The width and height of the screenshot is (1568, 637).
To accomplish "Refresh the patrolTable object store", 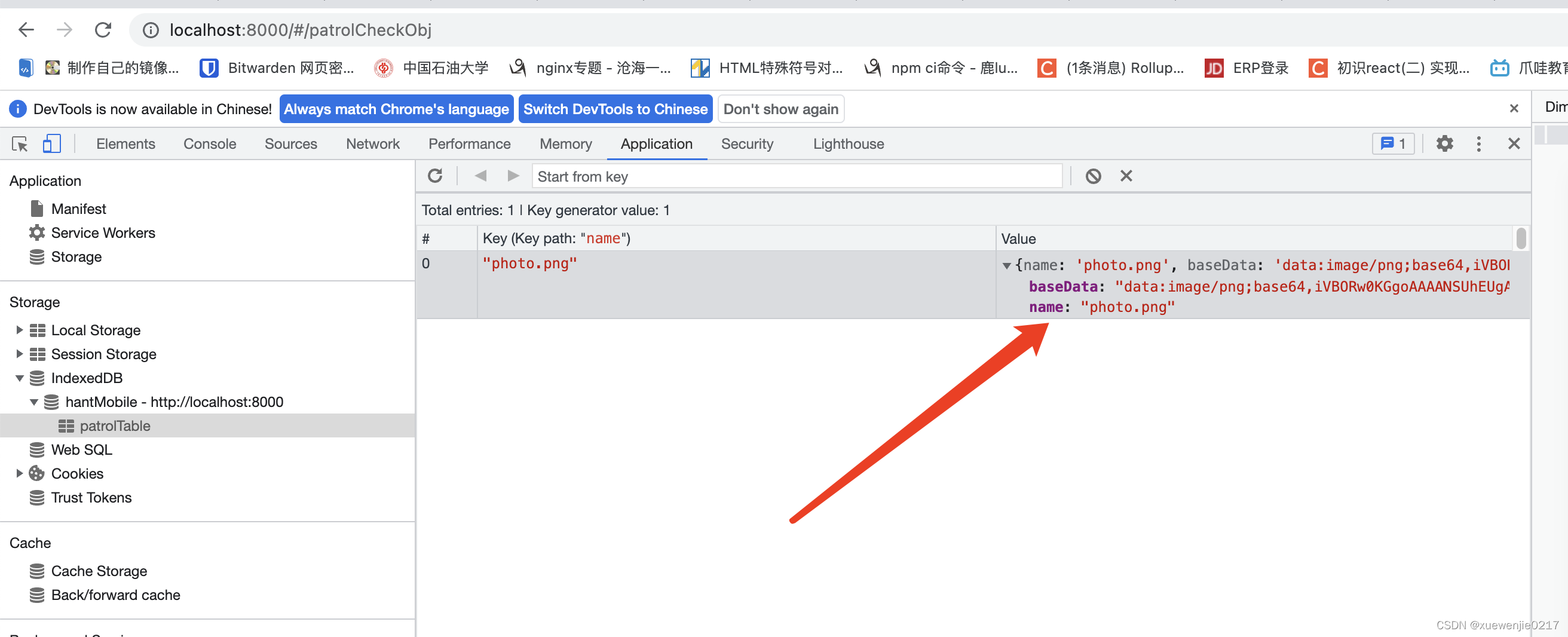I will (x=435, y=176).
